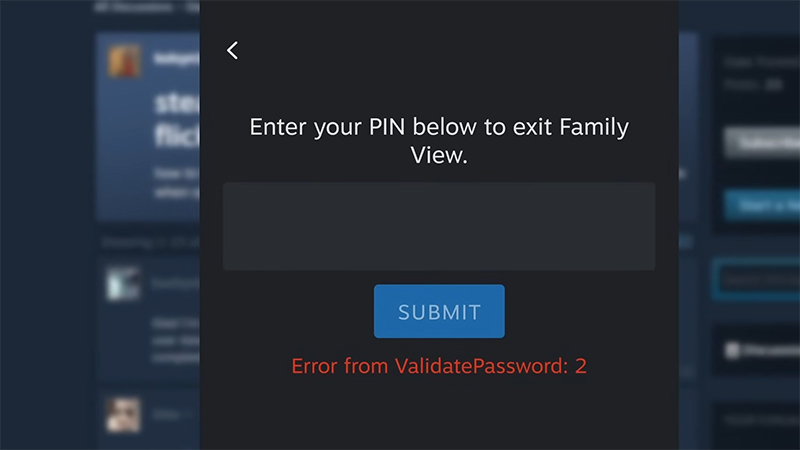Click the blurred bright blue sidebar button
The width and height of the screenshot is (800, 450).
tap(760, 205)
